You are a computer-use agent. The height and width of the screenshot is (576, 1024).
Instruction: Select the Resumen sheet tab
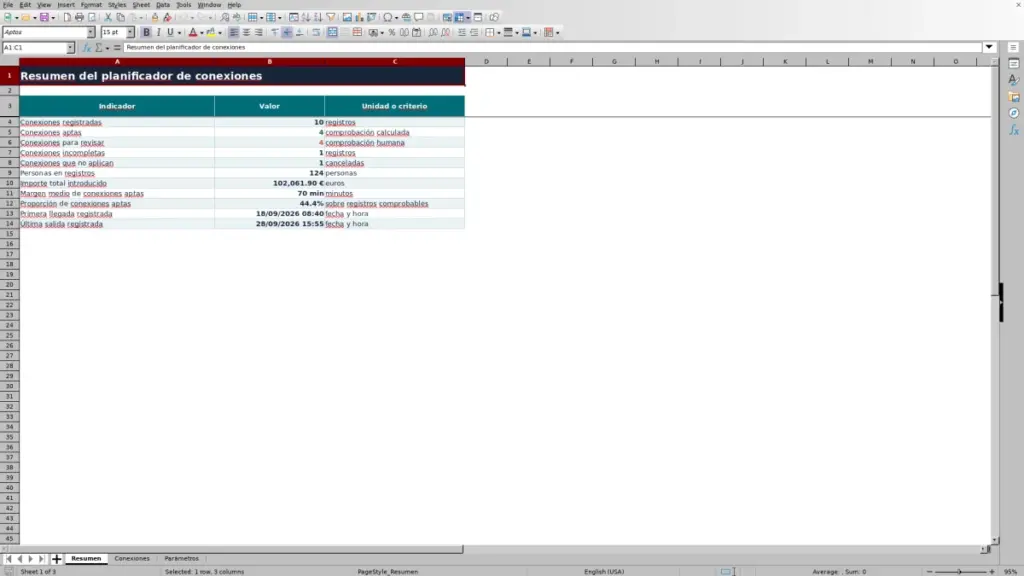point(86,558)
